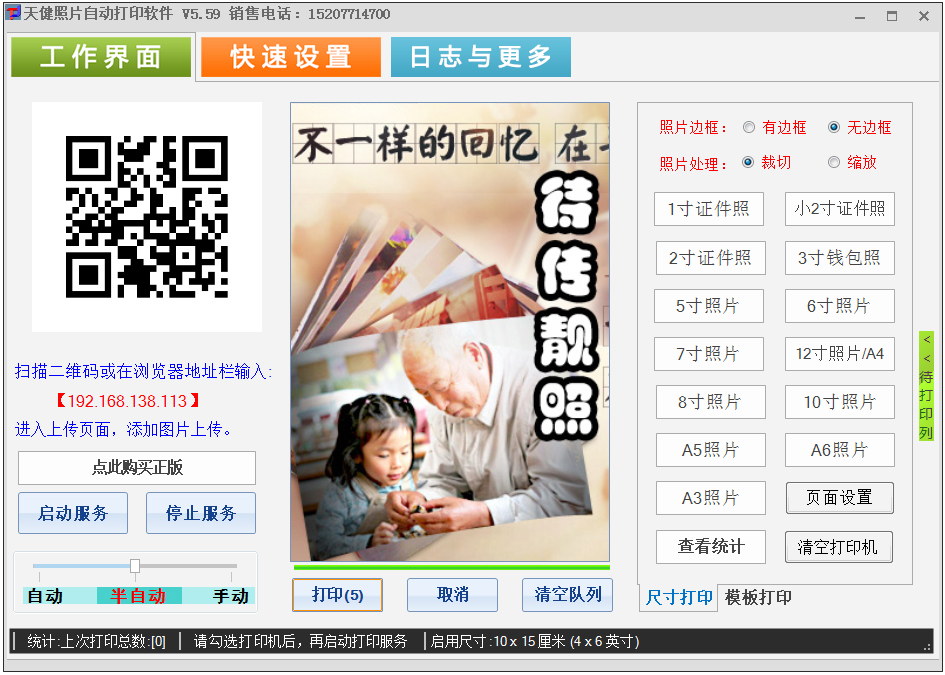This screenshot has height=675, width=945.
Task: Click the 半自动 mode label
Action: tap(138, 596)
